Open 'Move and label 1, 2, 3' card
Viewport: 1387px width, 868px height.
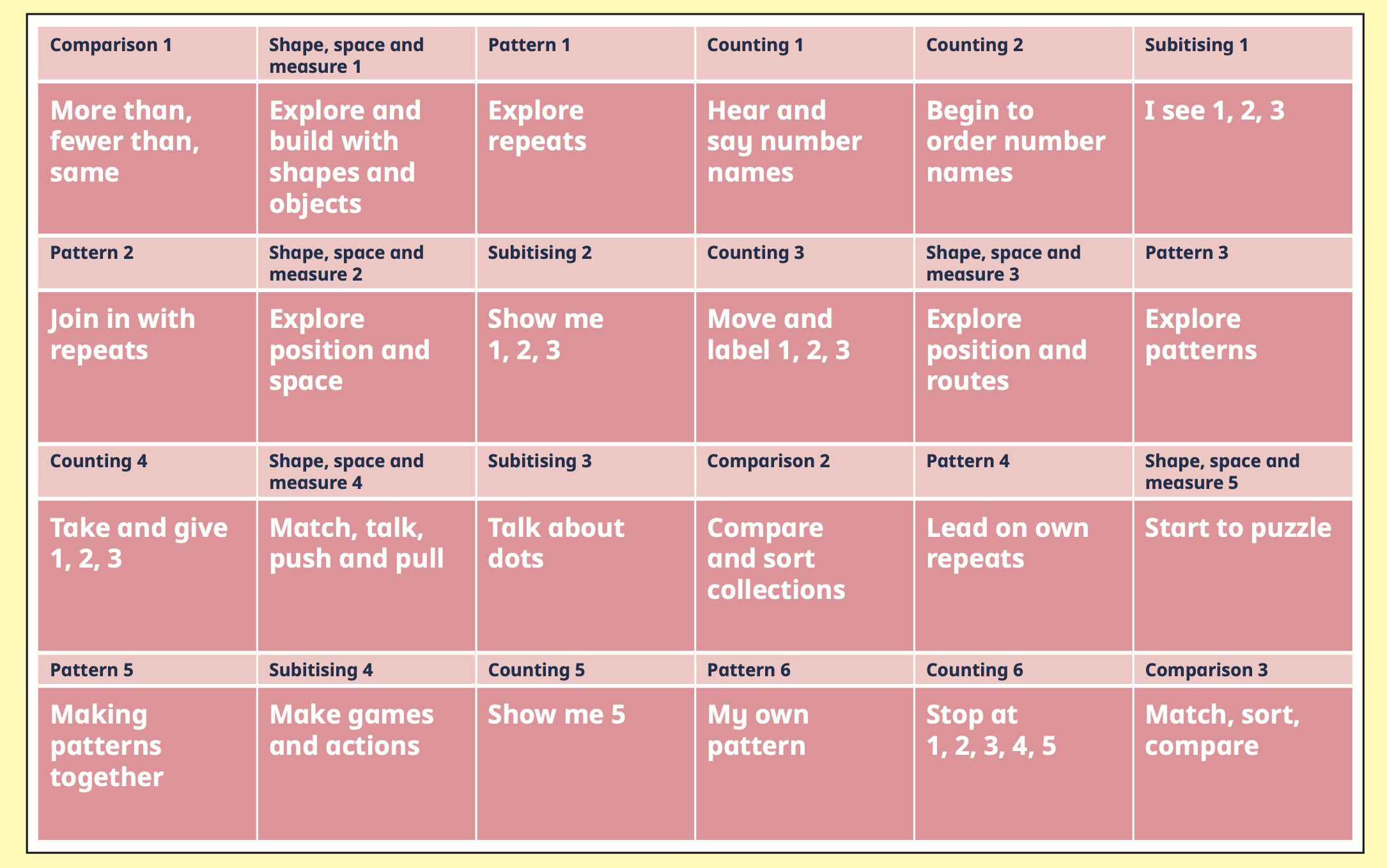(x=804, y=366)
